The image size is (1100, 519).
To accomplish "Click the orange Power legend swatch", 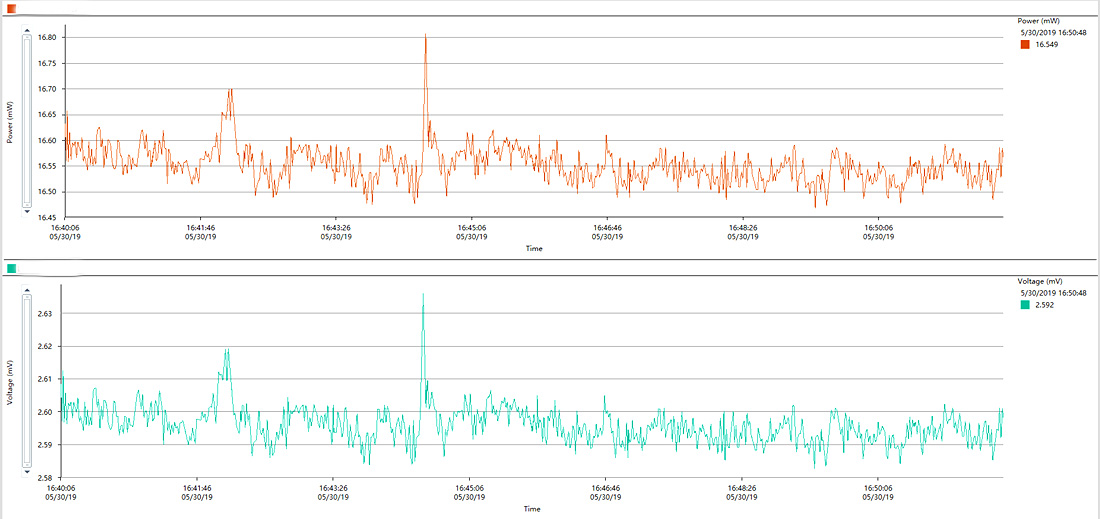I will tap(1026, 45).
